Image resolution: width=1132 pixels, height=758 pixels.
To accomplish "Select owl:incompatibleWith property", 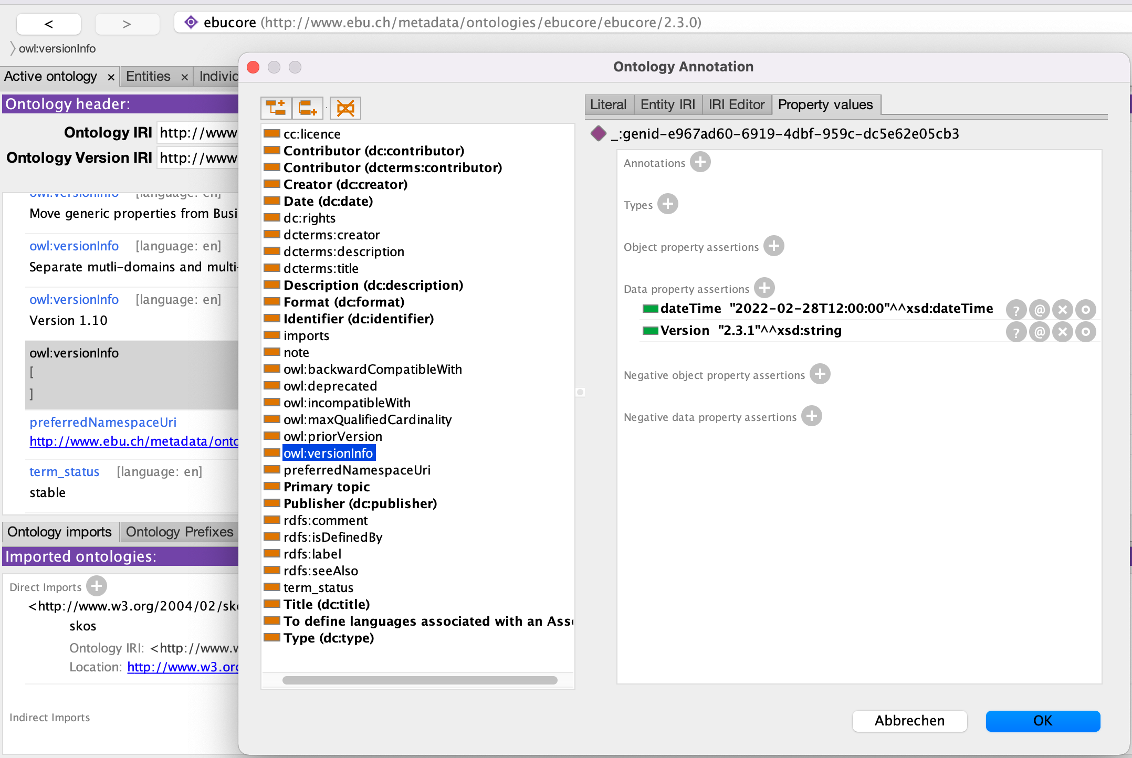I will (x=347, y=403).
